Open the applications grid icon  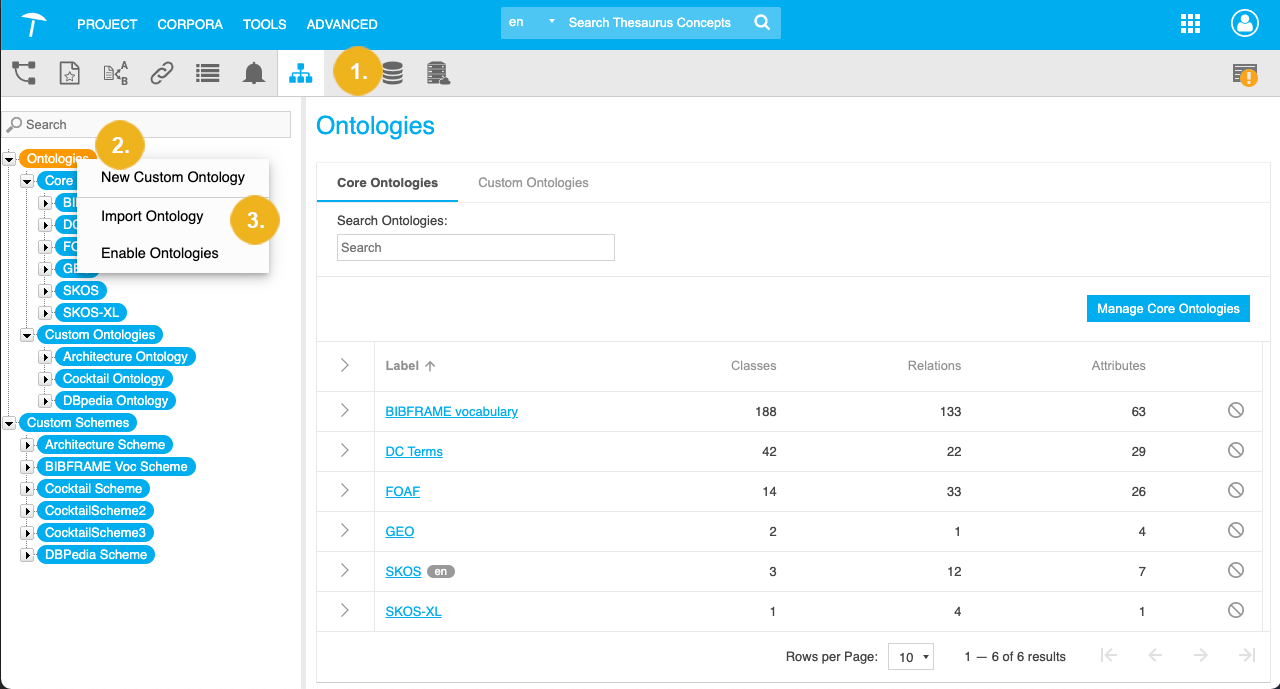click(x=1190, y=23)
